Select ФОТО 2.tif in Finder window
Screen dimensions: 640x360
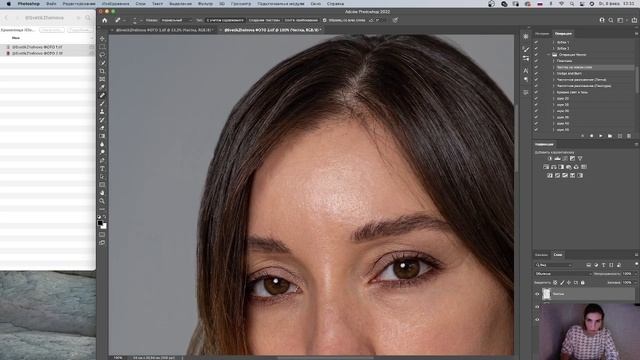(37, 53)
